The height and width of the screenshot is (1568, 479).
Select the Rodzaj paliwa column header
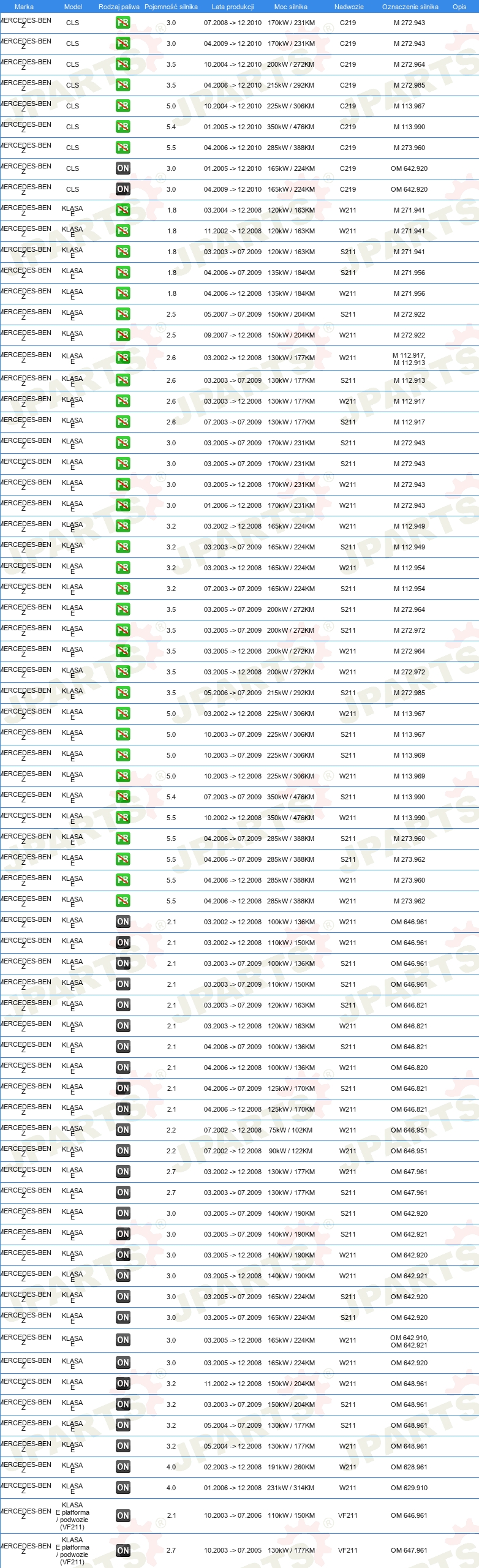[119, 7]
